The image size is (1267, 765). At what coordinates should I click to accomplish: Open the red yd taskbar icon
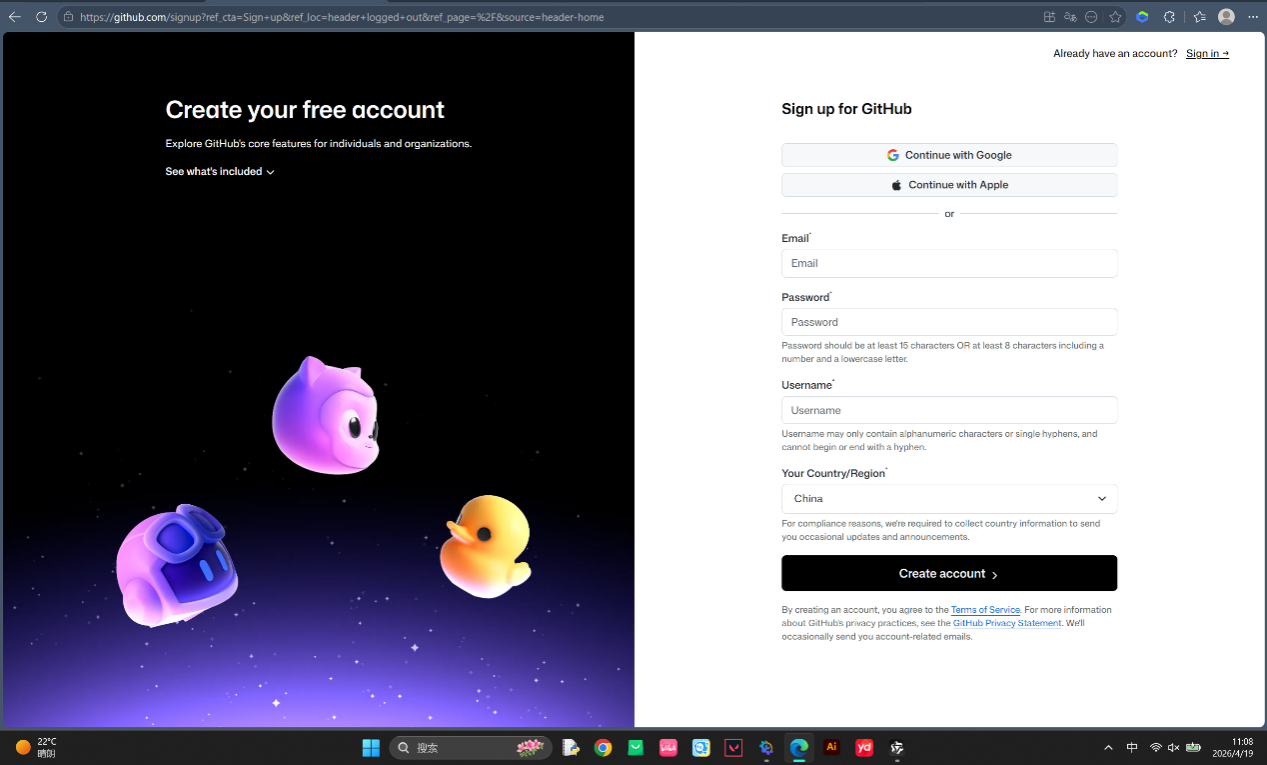(864, 747)
